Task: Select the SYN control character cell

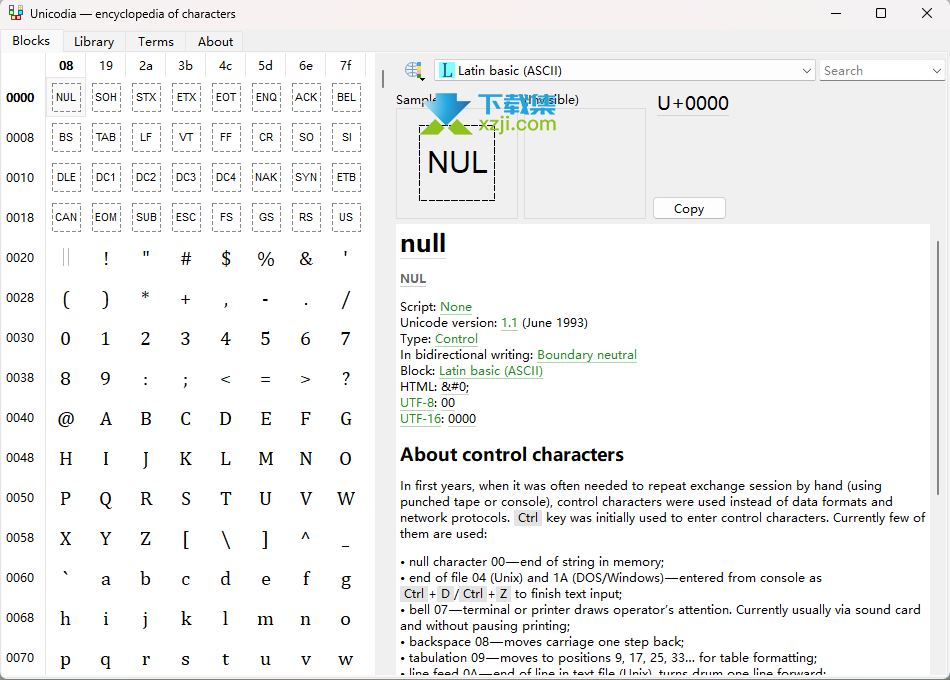Action: 306,178
